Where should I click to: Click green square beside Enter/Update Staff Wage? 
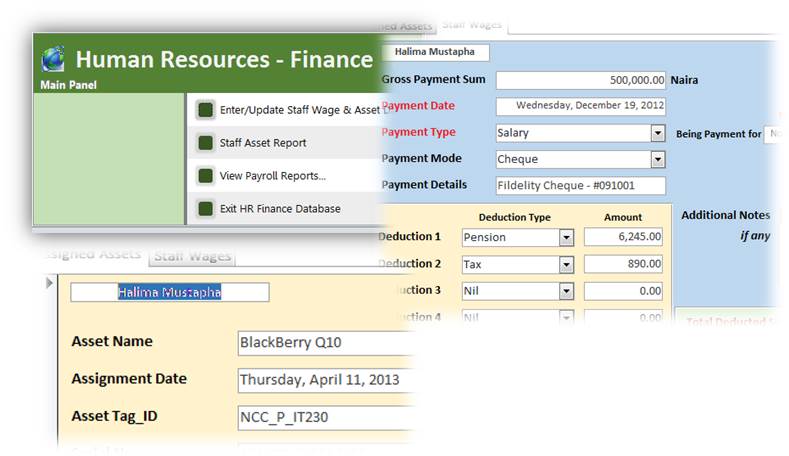click(205, 110)
